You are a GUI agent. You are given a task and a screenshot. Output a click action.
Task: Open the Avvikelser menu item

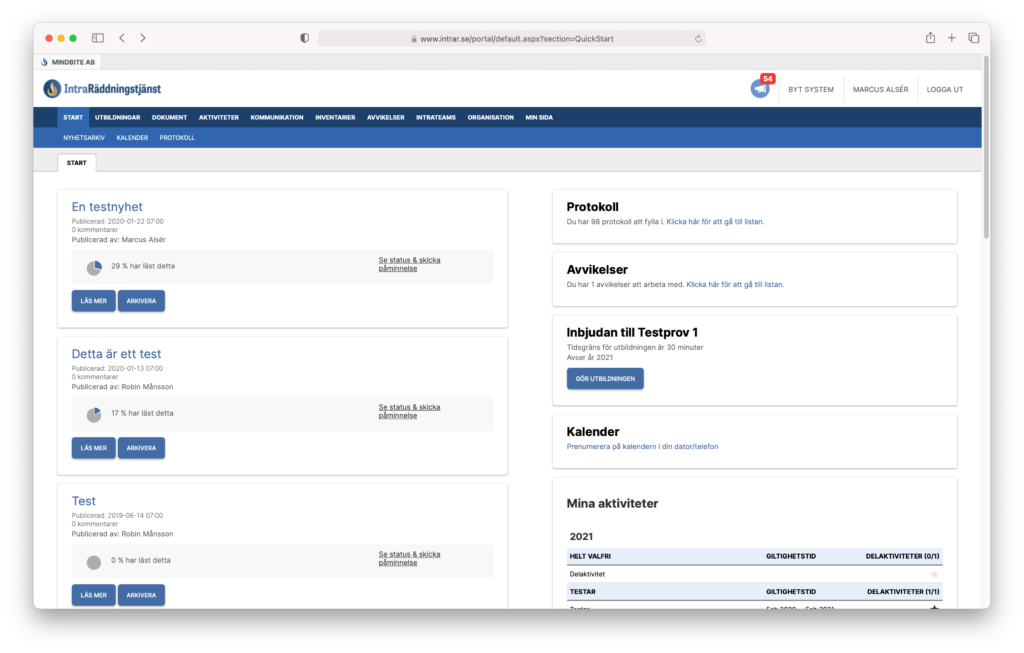385,117
